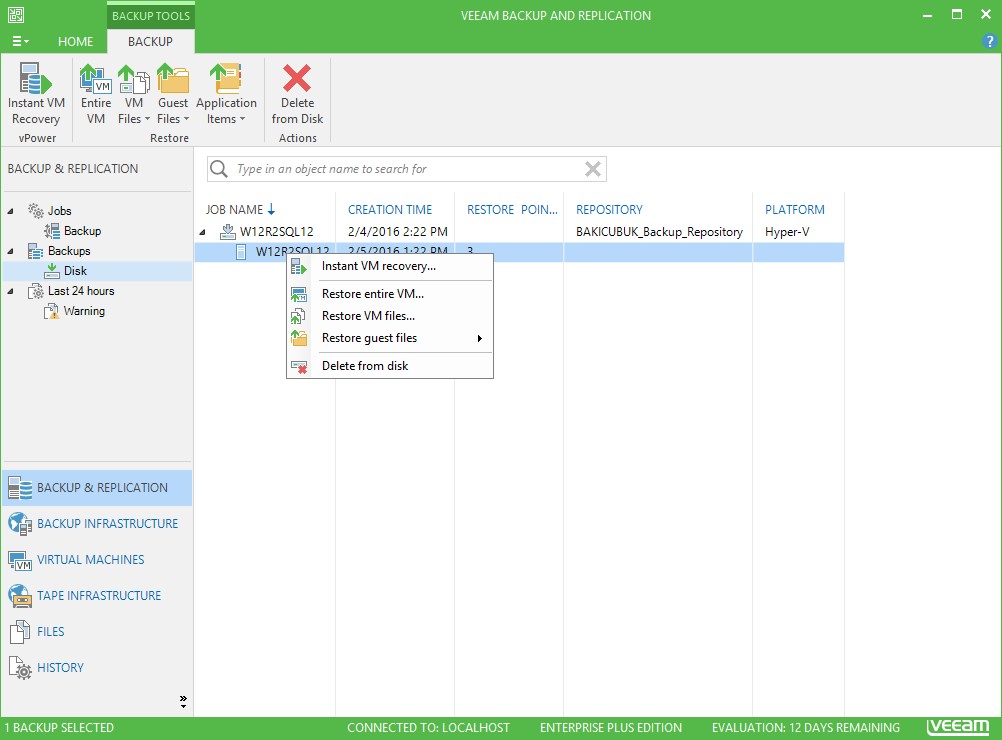Screen dimensions: 1002x740
Task: Select the parent W12R2SQL12 job row
Action: pos(520,231)
